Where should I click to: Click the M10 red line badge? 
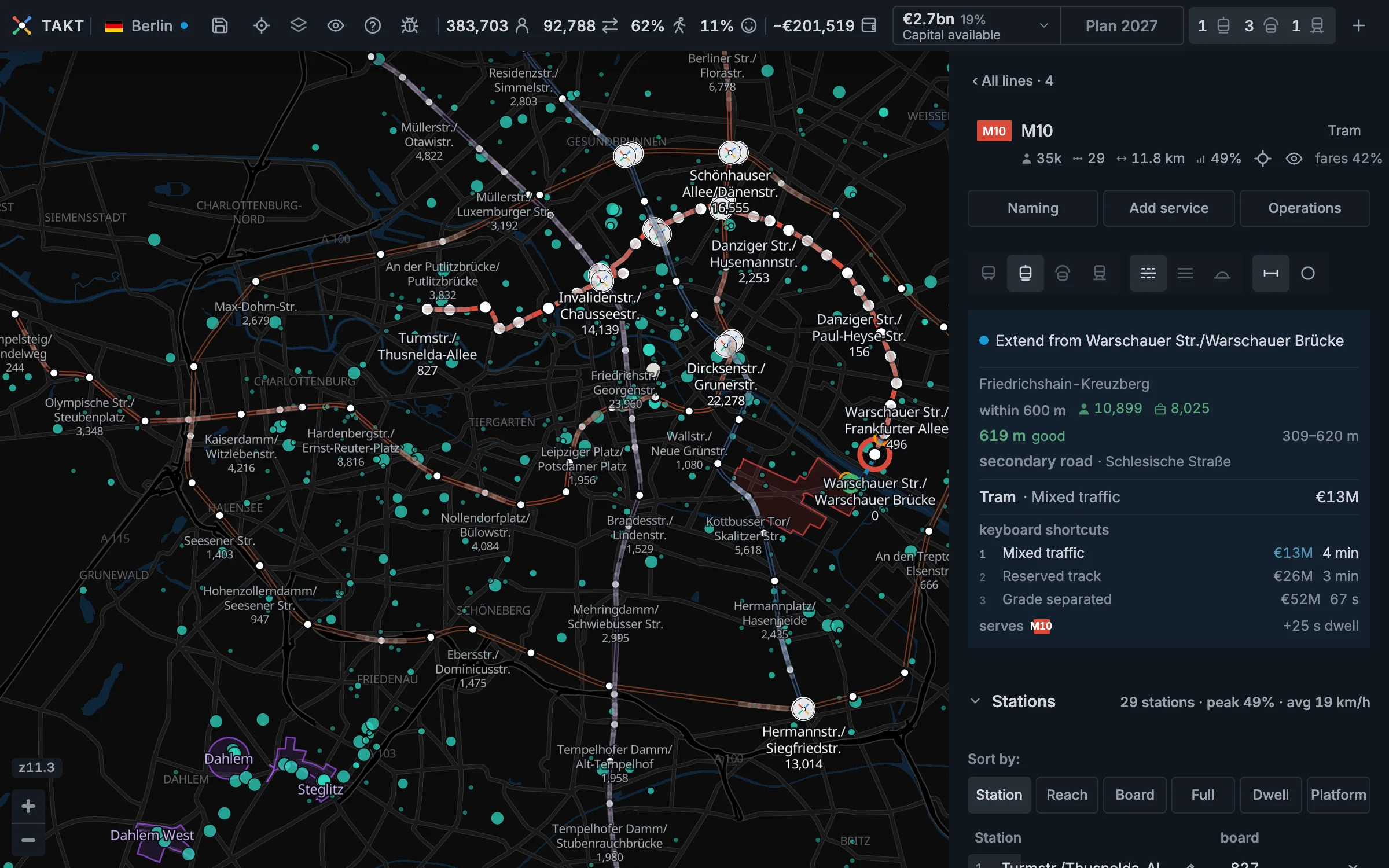[x=994, y=131]
